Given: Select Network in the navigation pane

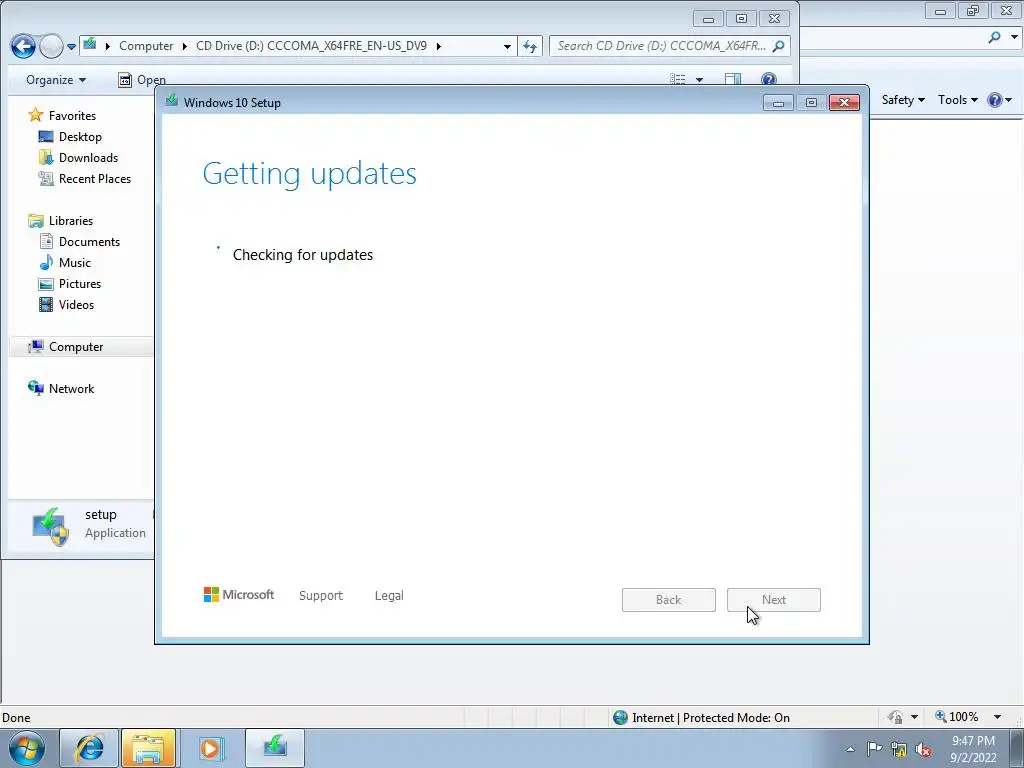Looking at the screenshot, I should [x=61, y=389].
